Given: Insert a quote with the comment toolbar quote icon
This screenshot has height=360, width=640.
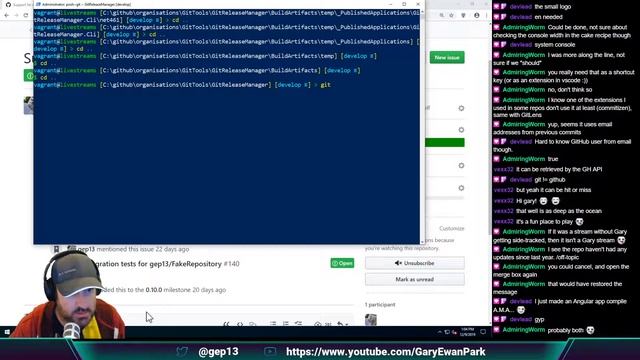Looking at the screenshot, I should point(226,324).
